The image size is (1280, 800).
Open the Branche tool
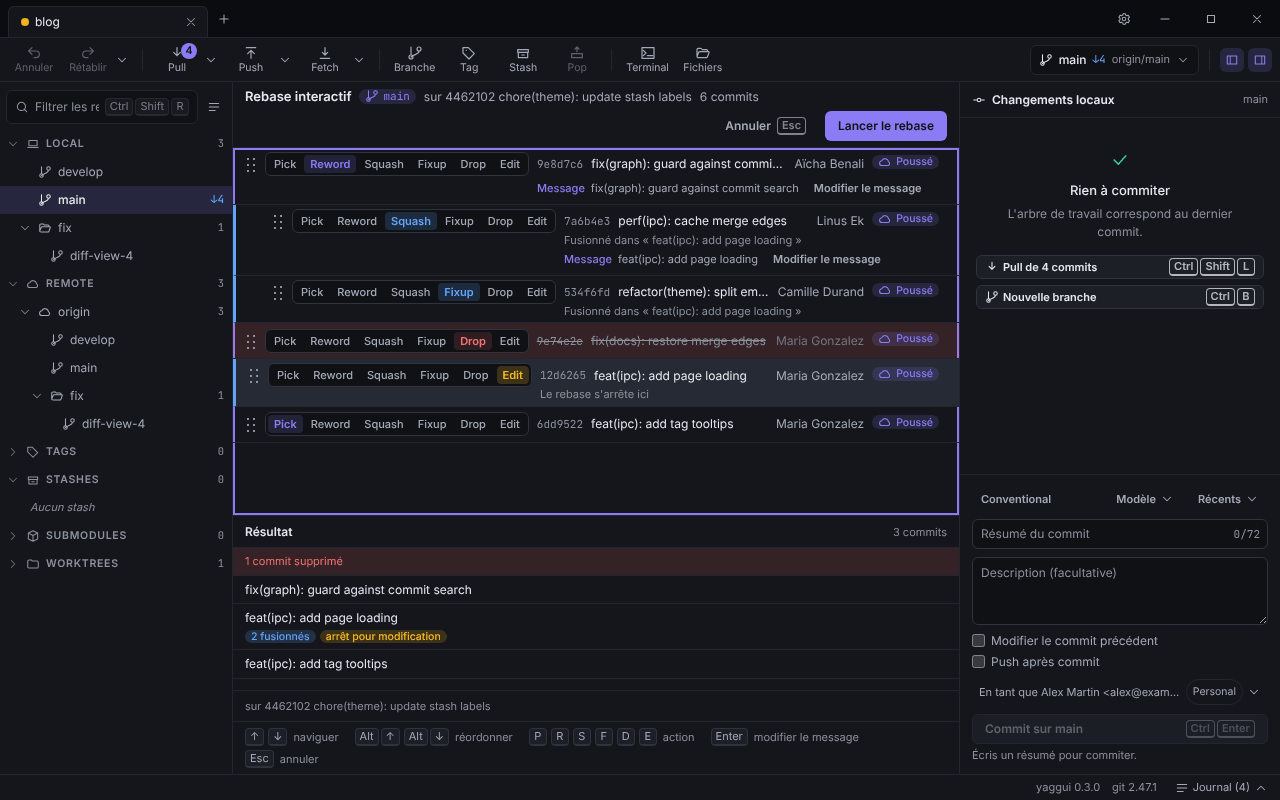pos(414,59)
